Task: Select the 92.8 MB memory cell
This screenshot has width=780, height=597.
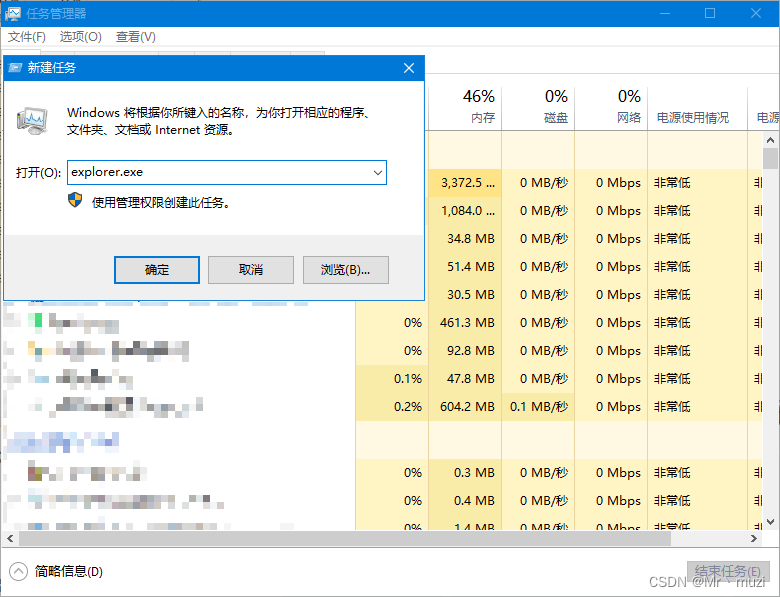Action: tap(465, 351)
